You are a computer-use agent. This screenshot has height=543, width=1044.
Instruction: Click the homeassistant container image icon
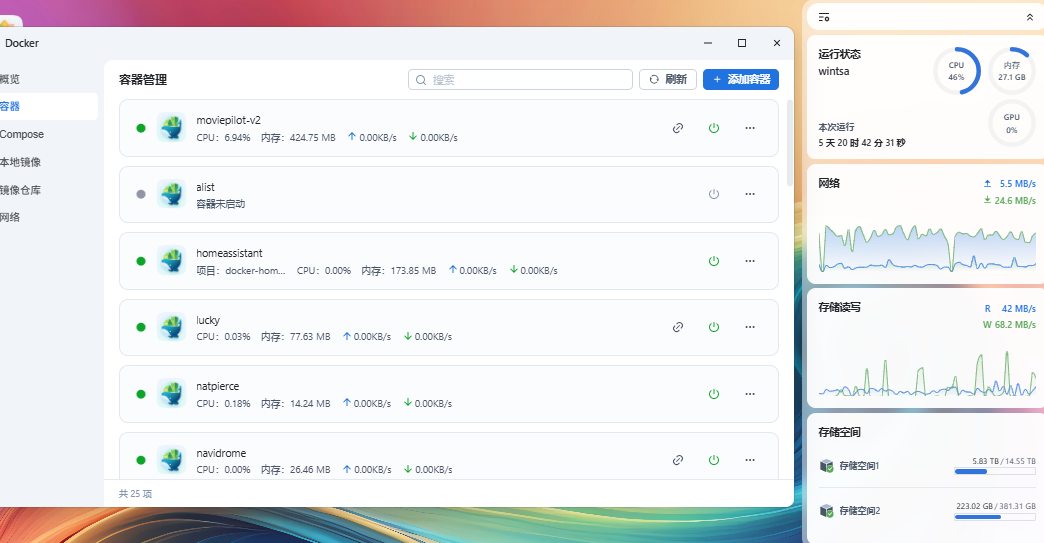pos(172,261)
